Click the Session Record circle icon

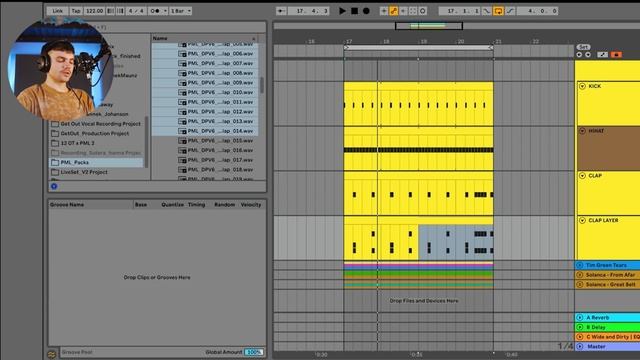click(x=423, y=11)
